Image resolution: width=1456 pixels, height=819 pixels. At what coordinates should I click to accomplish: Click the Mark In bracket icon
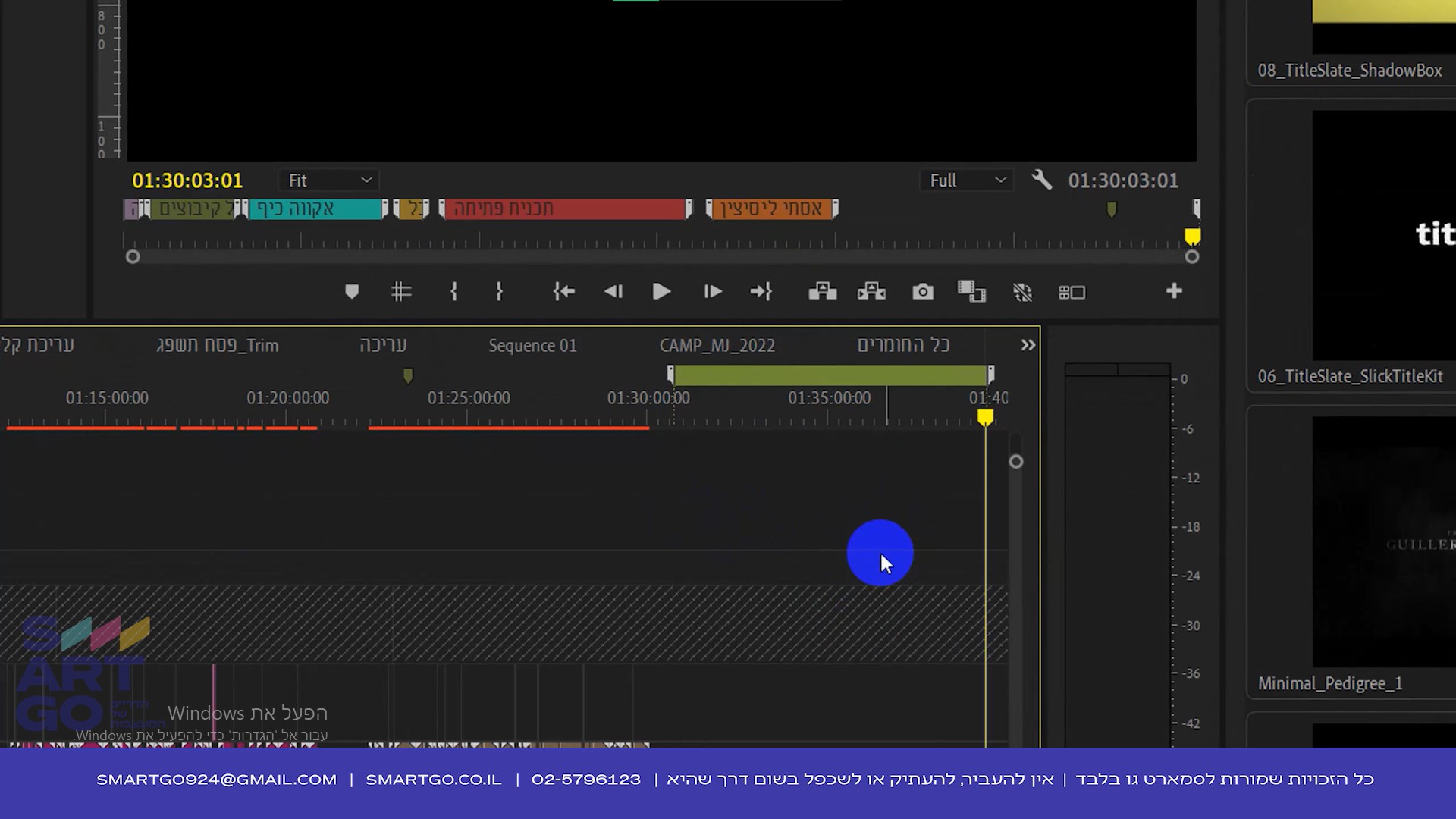(x=453, y=292)
